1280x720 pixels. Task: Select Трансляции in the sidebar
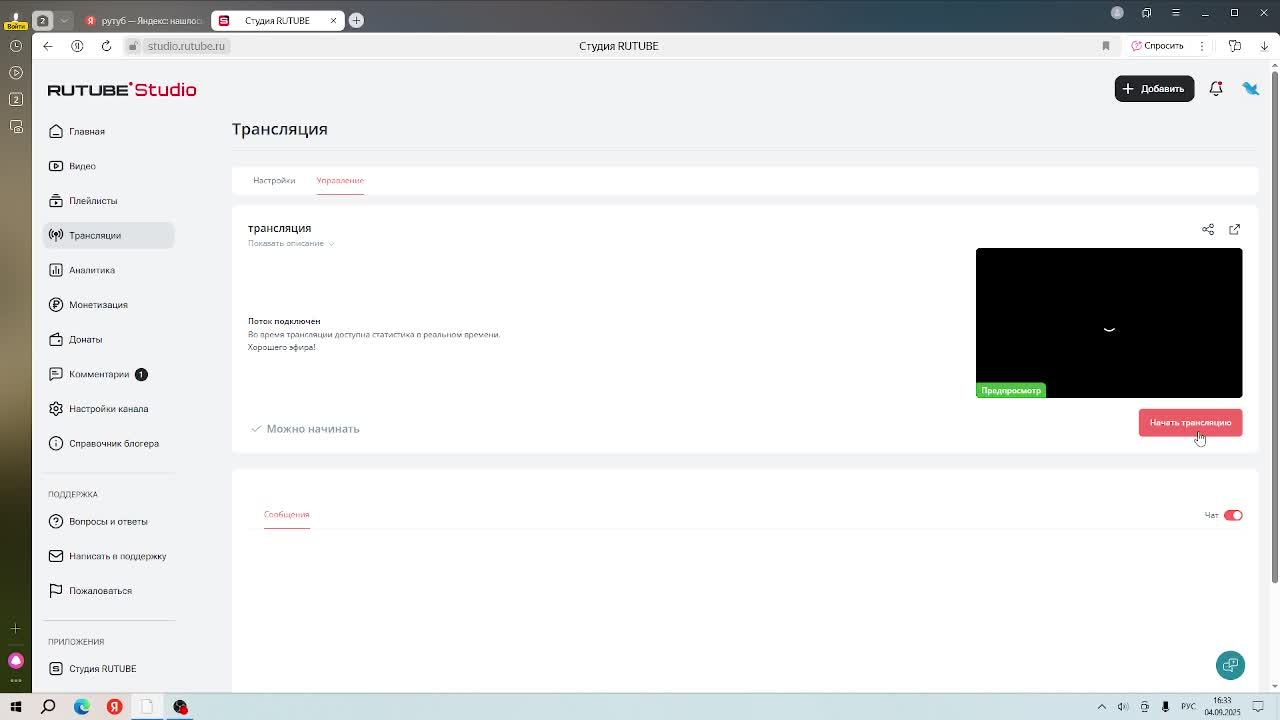(x=108, y=235)
